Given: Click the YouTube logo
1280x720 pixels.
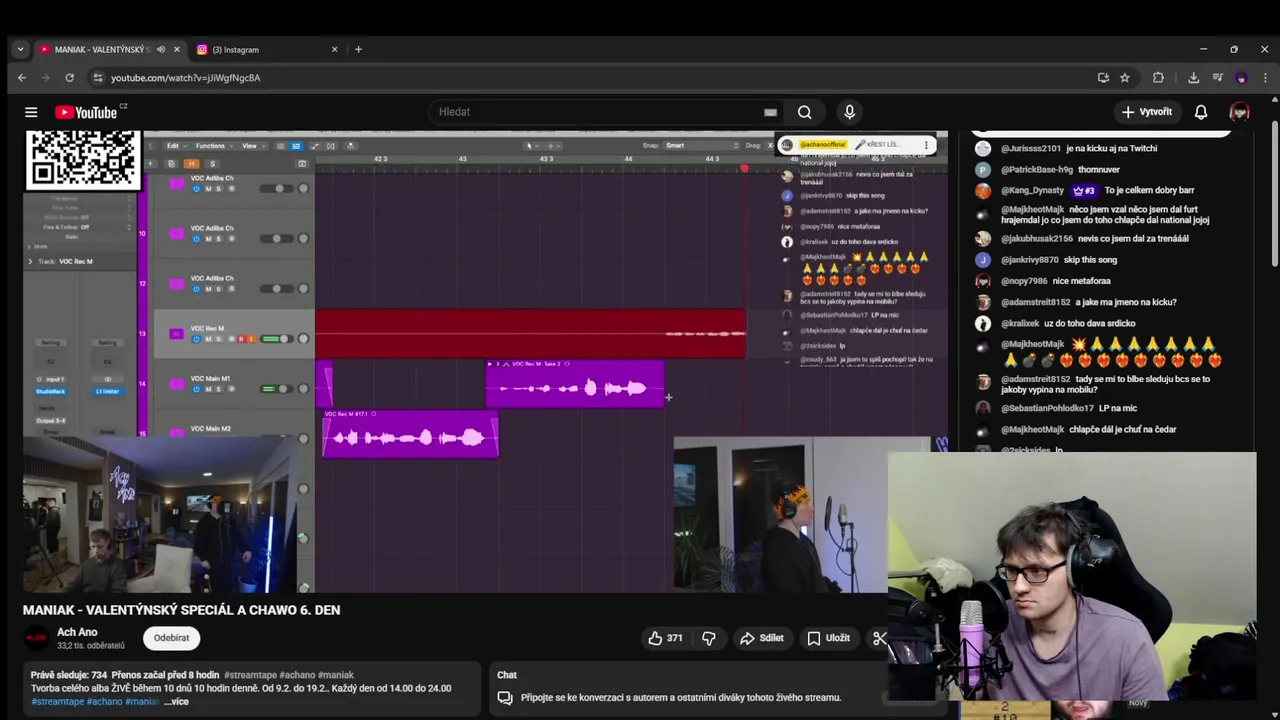Looking at the screenshot, I should click(86, 112).
